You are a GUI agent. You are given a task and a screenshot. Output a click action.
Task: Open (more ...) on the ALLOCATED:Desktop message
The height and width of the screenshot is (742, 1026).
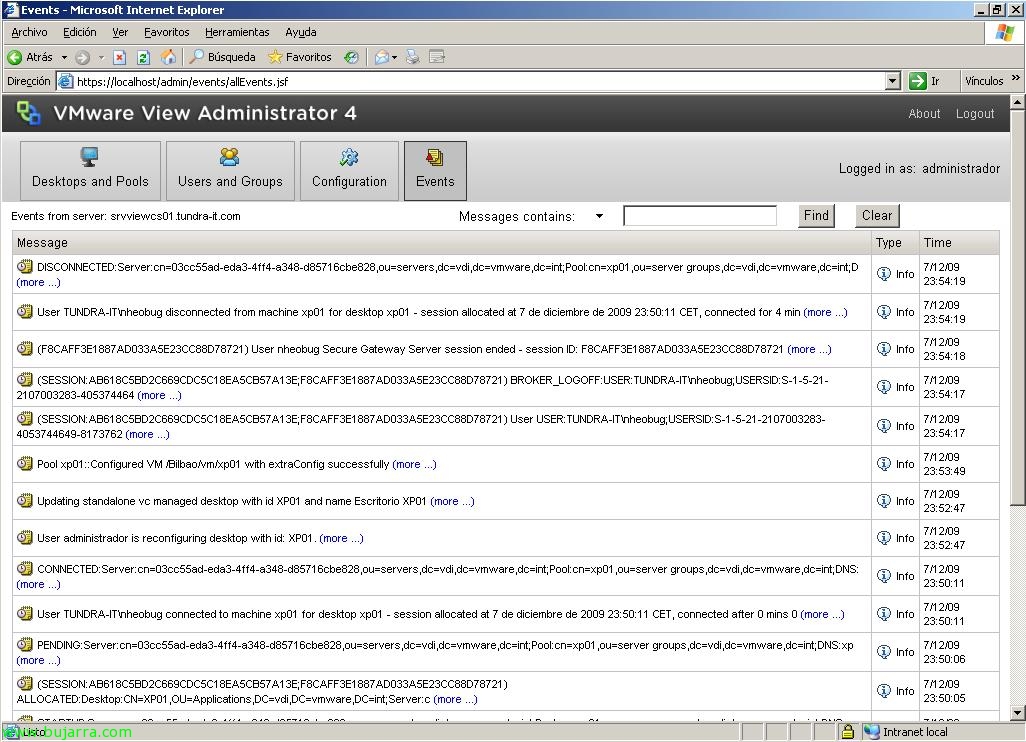(455, 699)
